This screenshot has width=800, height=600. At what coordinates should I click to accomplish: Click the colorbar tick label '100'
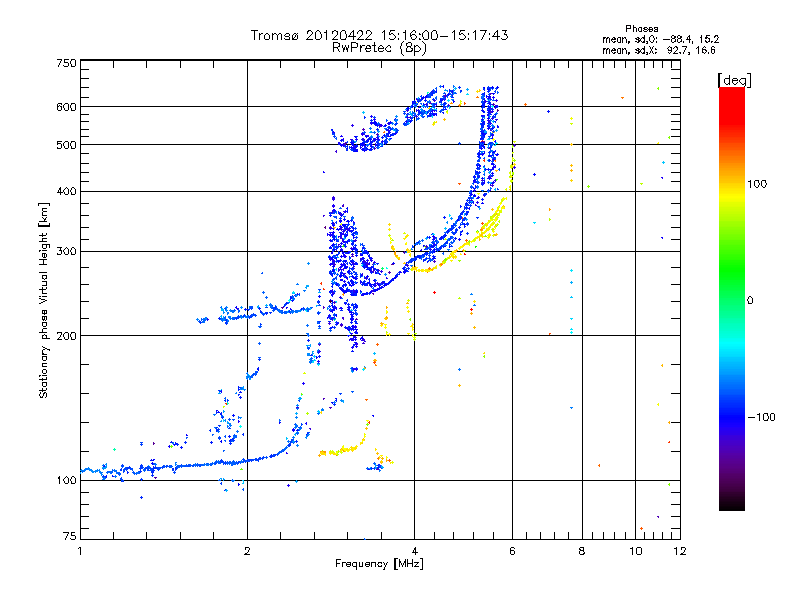[x=757, y=184]
